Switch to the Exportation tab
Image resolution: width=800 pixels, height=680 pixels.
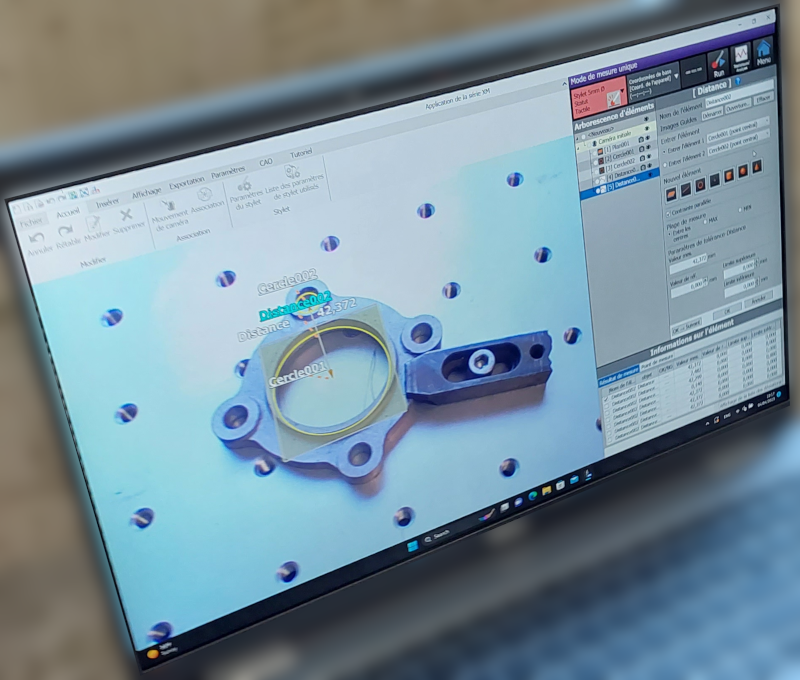(186, 182)
